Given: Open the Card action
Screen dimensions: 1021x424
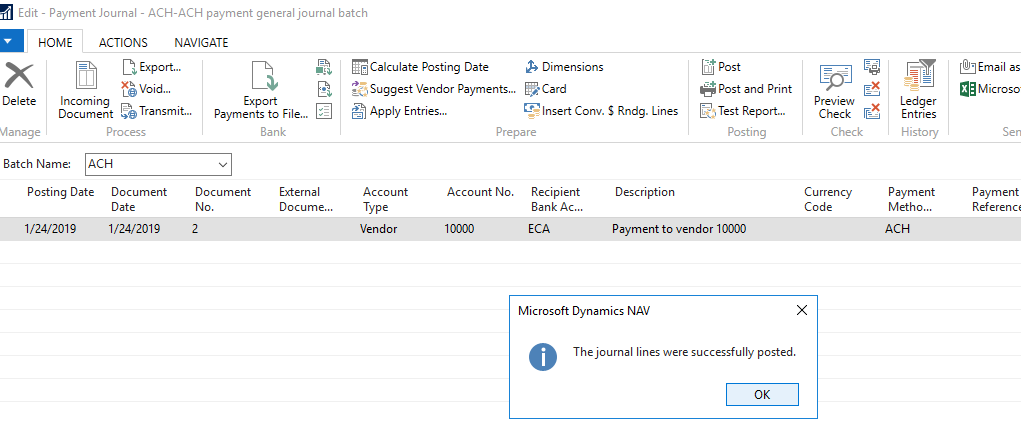Looking at the screenshot, I should coord(546,89).
